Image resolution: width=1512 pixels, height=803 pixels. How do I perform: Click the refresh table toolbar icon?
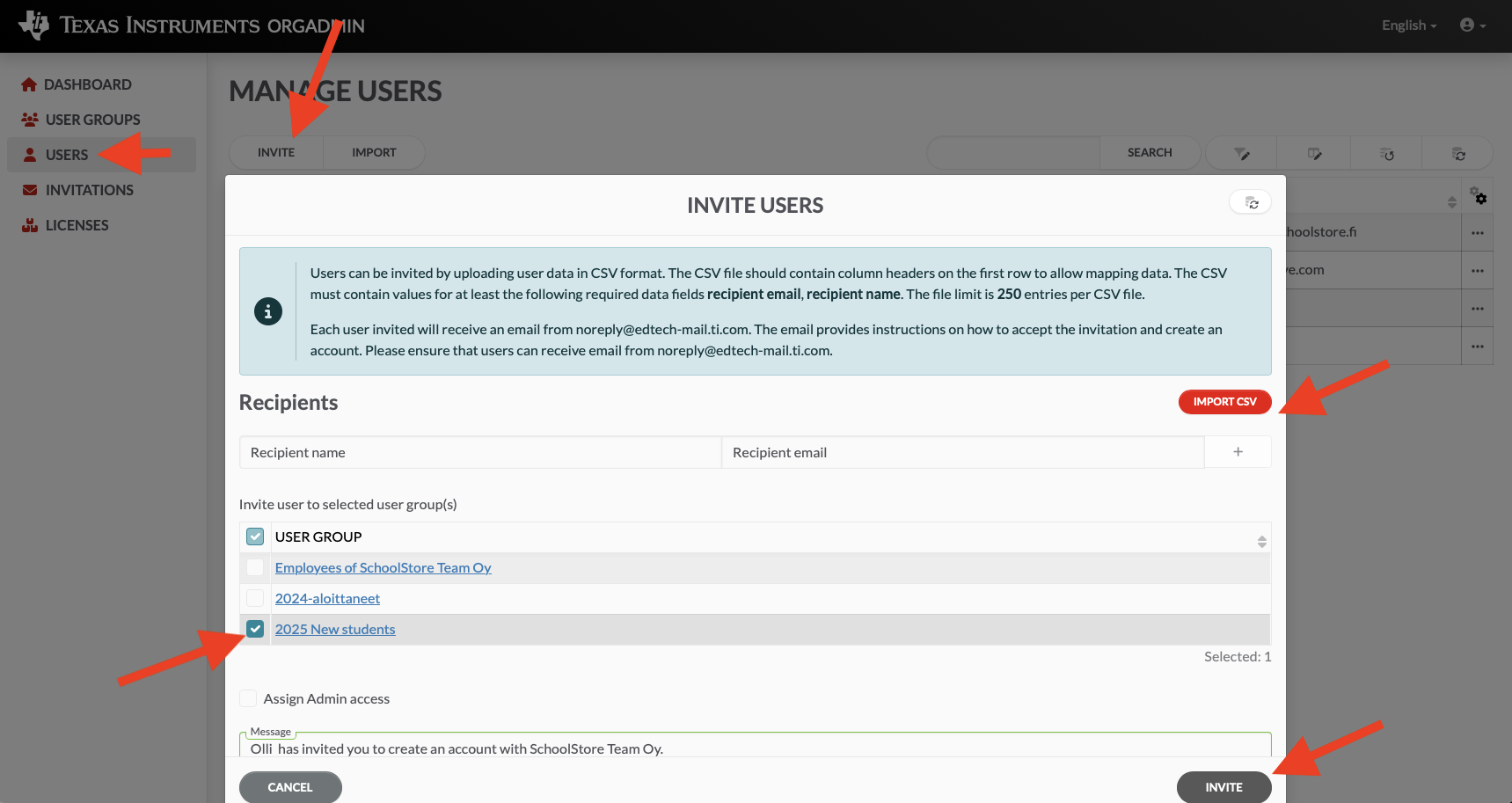point(1459,154)
